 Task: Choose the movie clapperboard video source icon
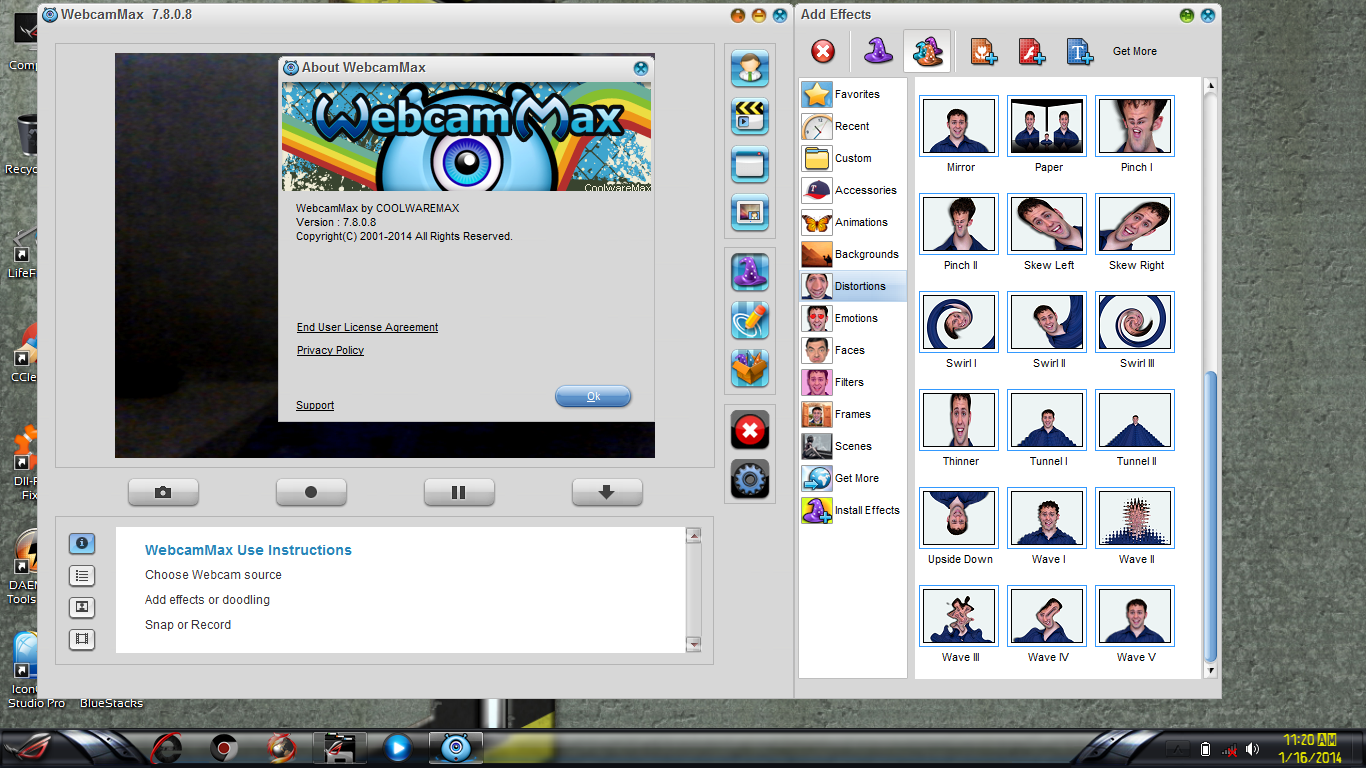pos(749,117)
